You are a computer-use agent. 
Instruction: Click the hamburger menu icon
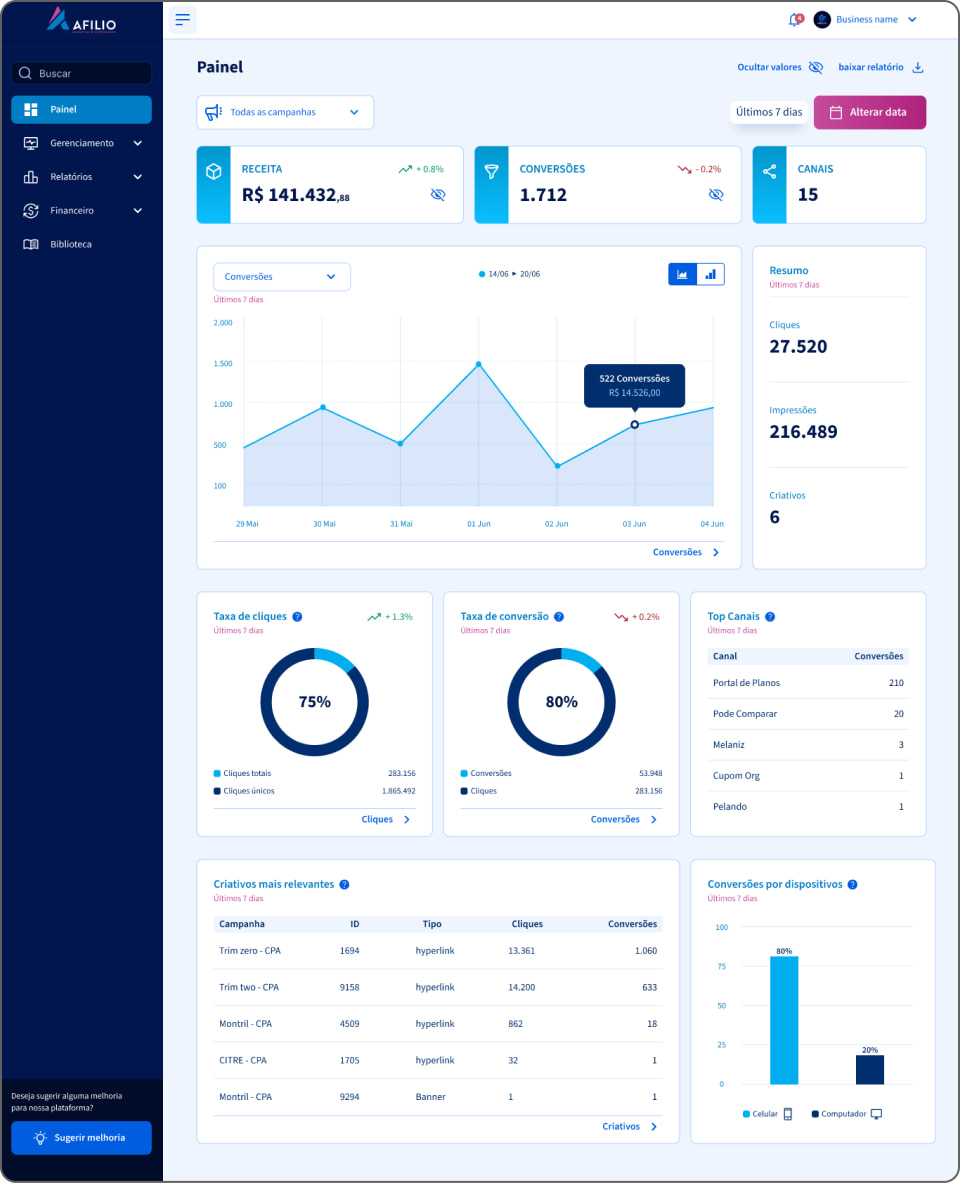[x=182, y=20]
